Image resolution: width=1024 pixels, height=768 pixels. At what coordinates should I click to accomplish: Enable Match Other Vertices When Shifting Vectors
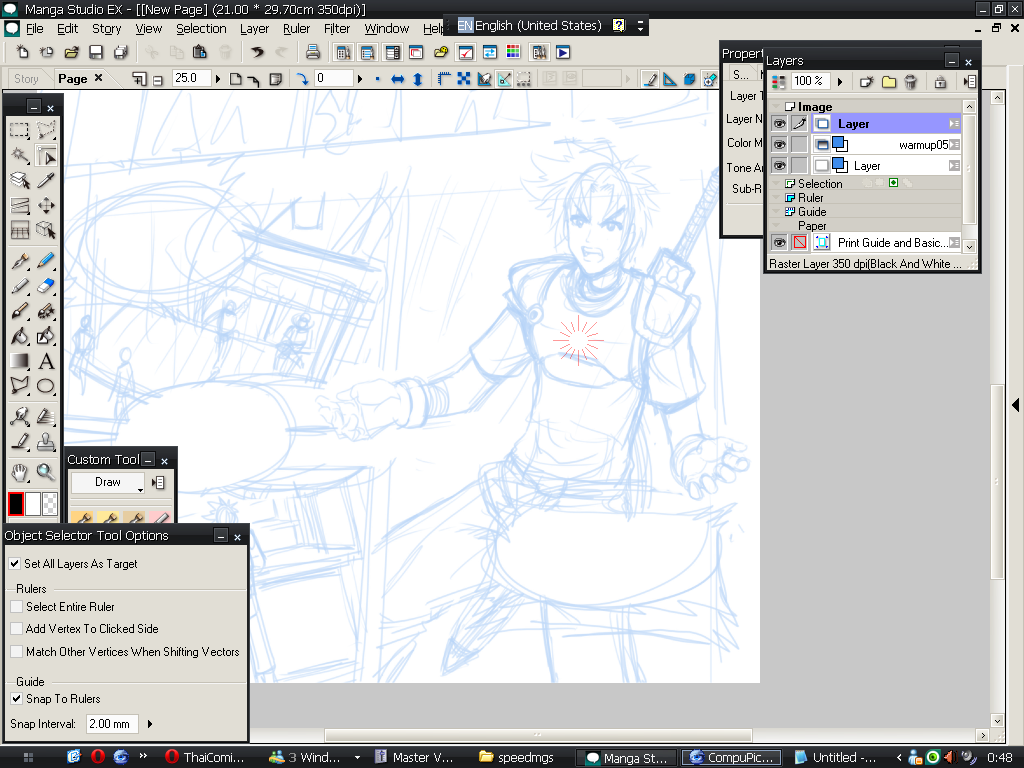point(17,652)
